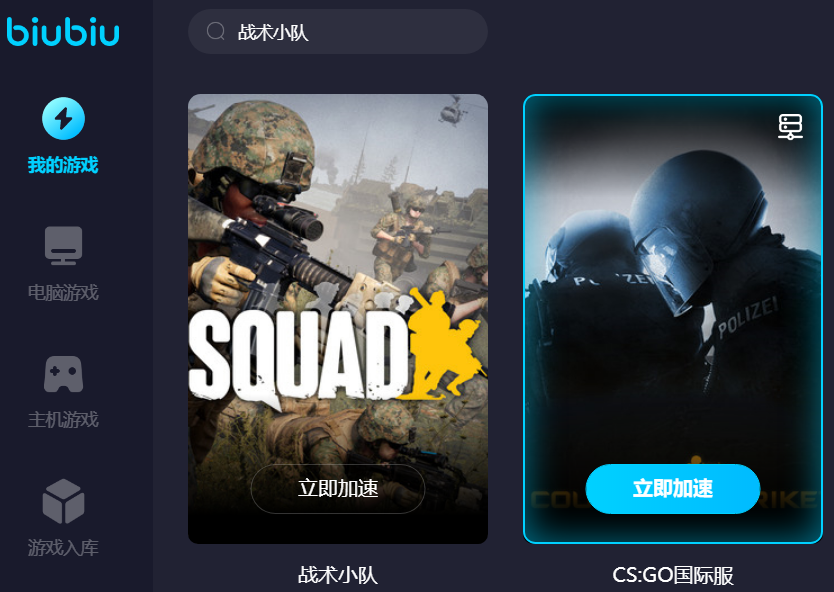Open the 电脑游戏 section label
This screenshot has height=592, width=834.
click(x=63, y=293)
